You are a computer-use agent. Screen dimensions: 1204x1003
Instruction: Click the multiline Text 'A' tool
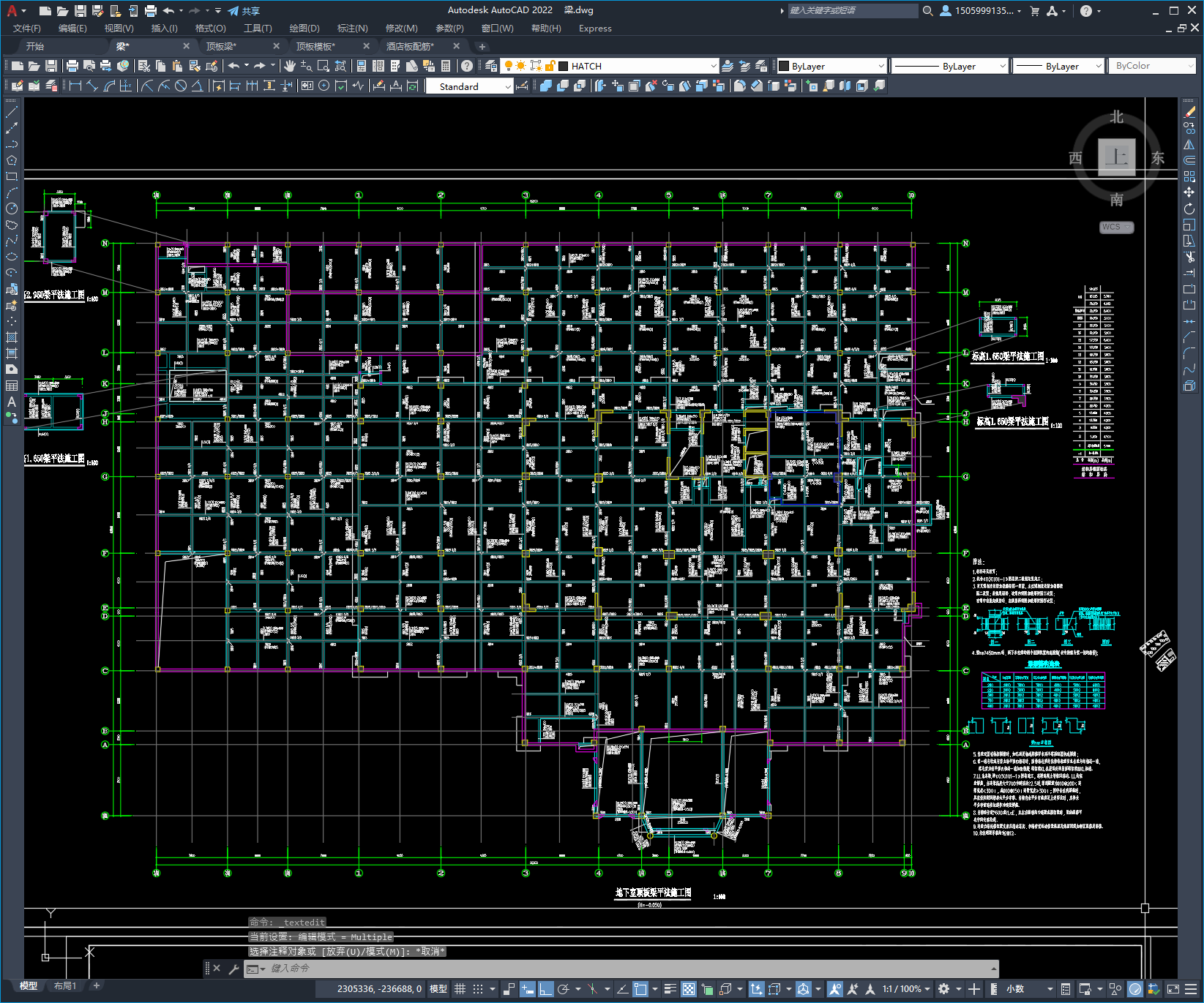12,402
